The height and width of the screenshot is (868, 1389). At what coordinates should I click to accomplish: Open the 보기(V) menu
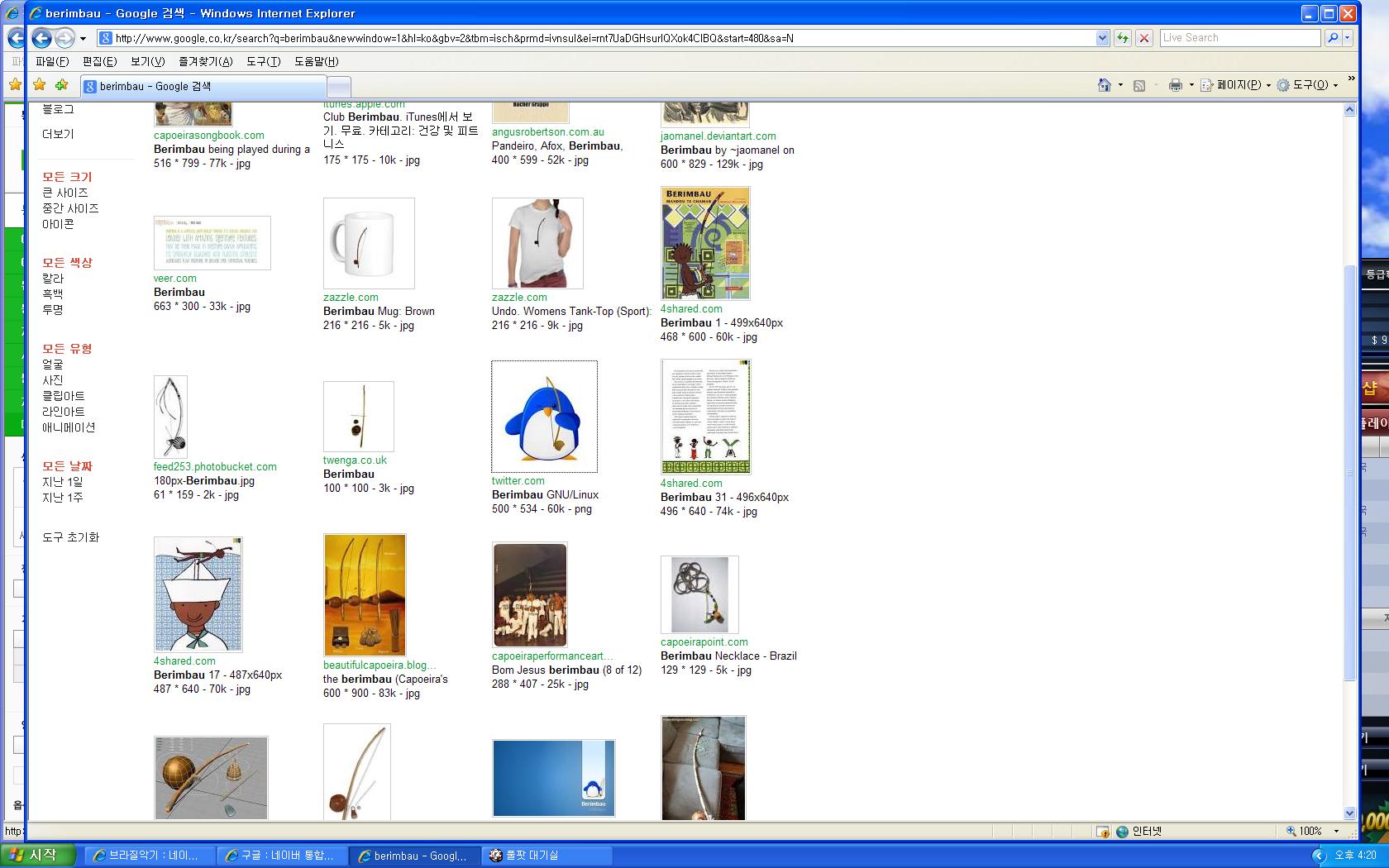pyautogui.click(x=147, y=61)
